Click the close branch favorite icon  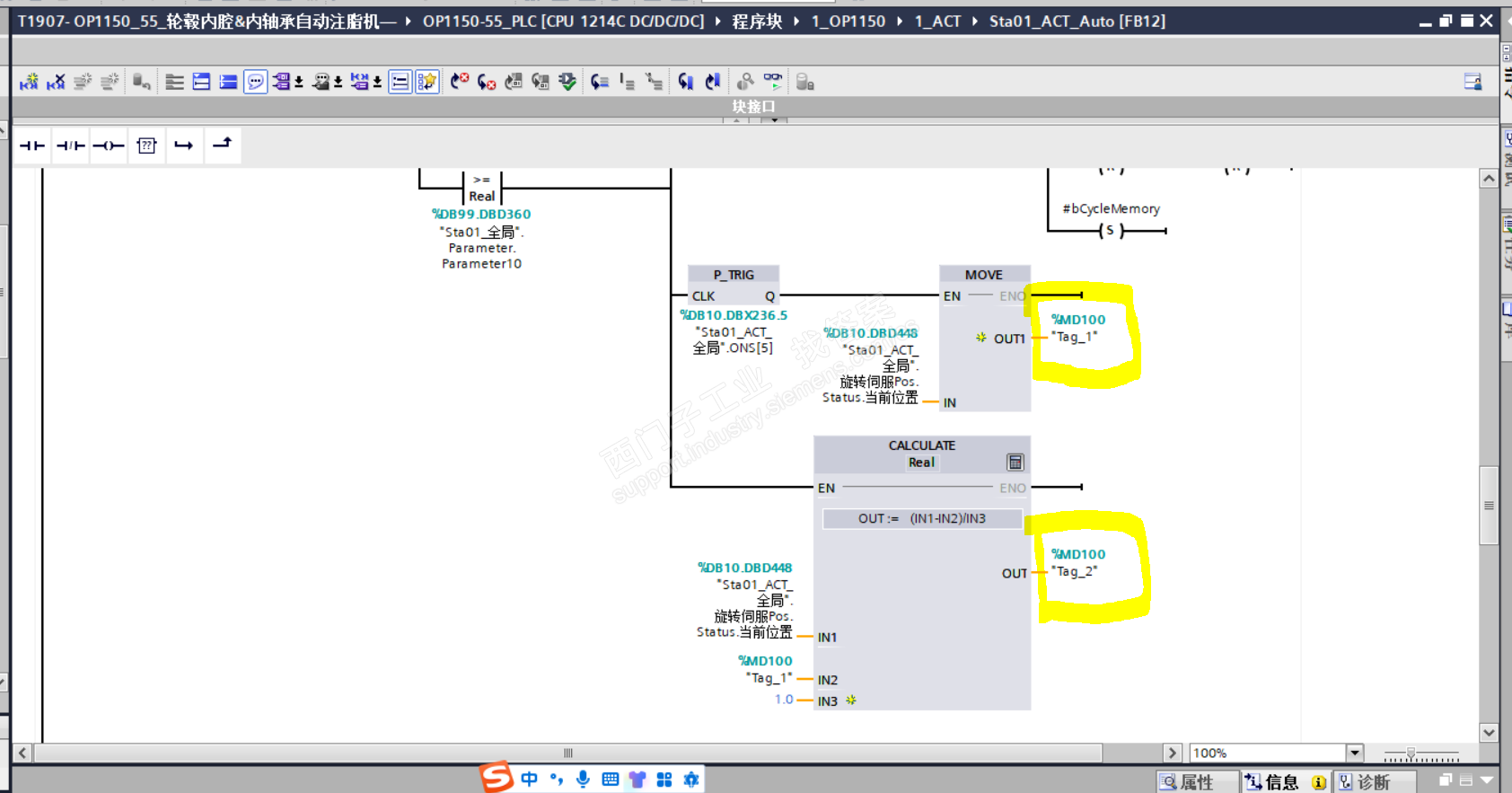(222, 145)
